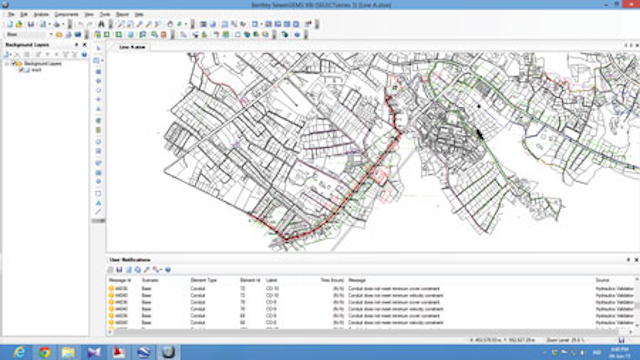Image resolution: width=640 pixels, height=360 pixels.
Task: Select the blue triangle text tool
Action: [98, 203]
